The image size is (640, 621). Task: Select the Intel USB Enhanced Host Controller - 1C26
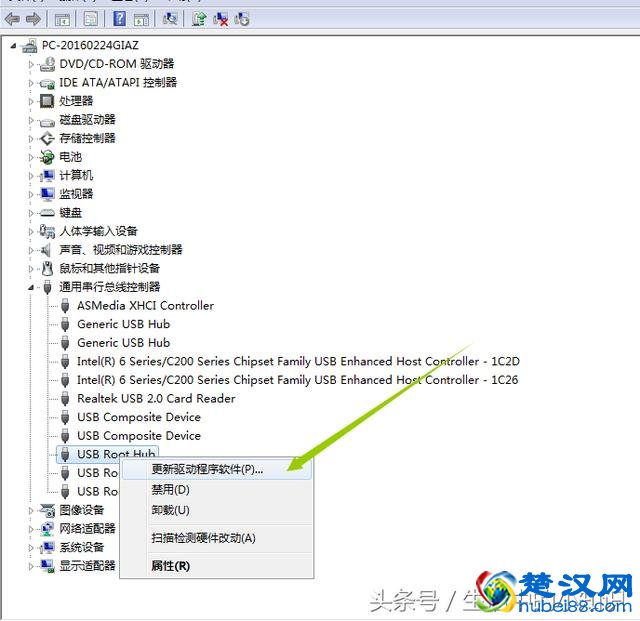tap(298, 380)
